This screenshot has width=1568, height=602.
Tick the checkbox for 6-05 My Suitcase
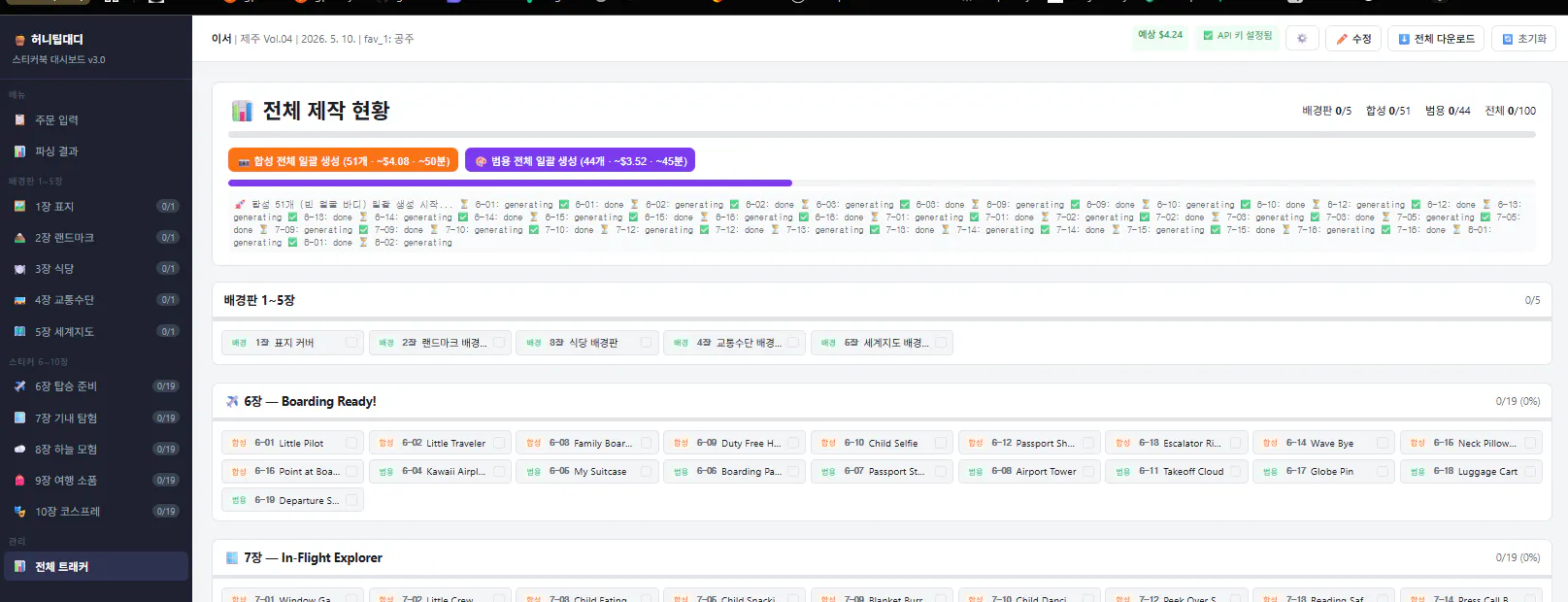(646, 472)
